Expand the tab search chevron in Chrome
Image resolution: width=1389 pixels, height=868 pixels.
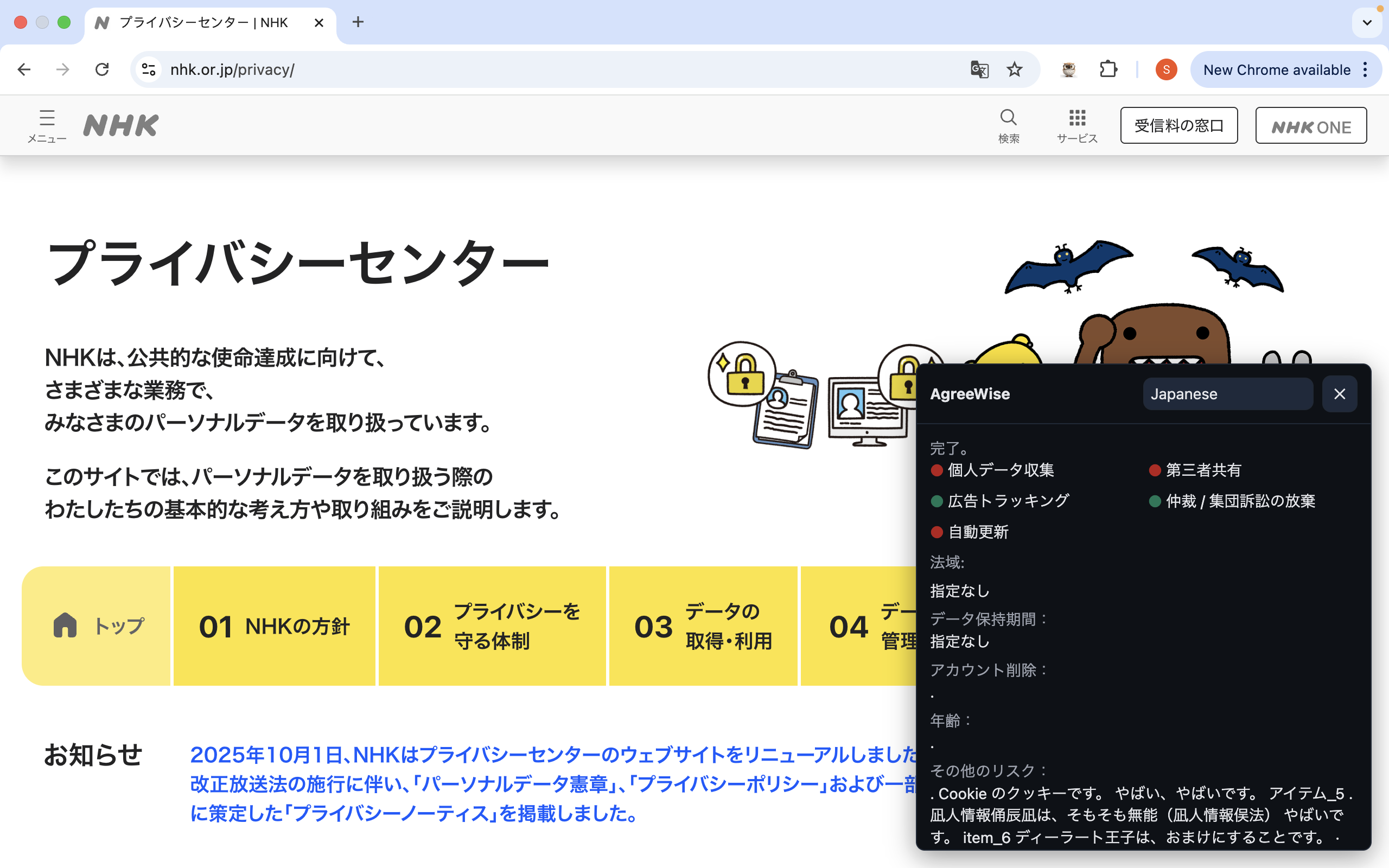(x=1367, y=23)
